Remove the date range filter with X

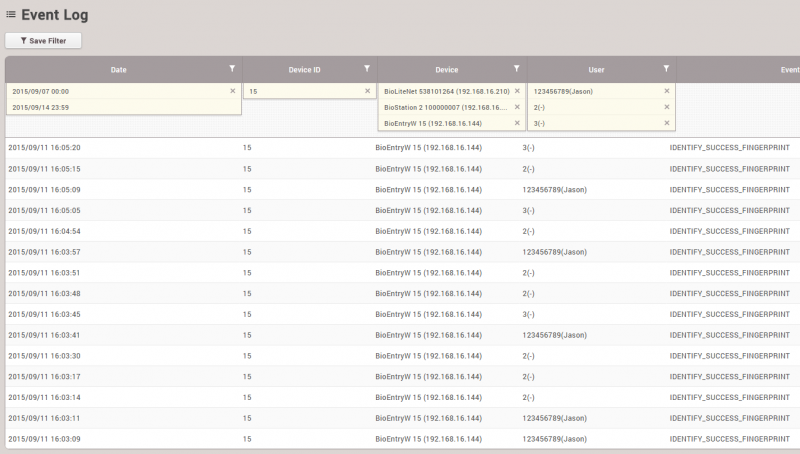(x=233, y=91)
